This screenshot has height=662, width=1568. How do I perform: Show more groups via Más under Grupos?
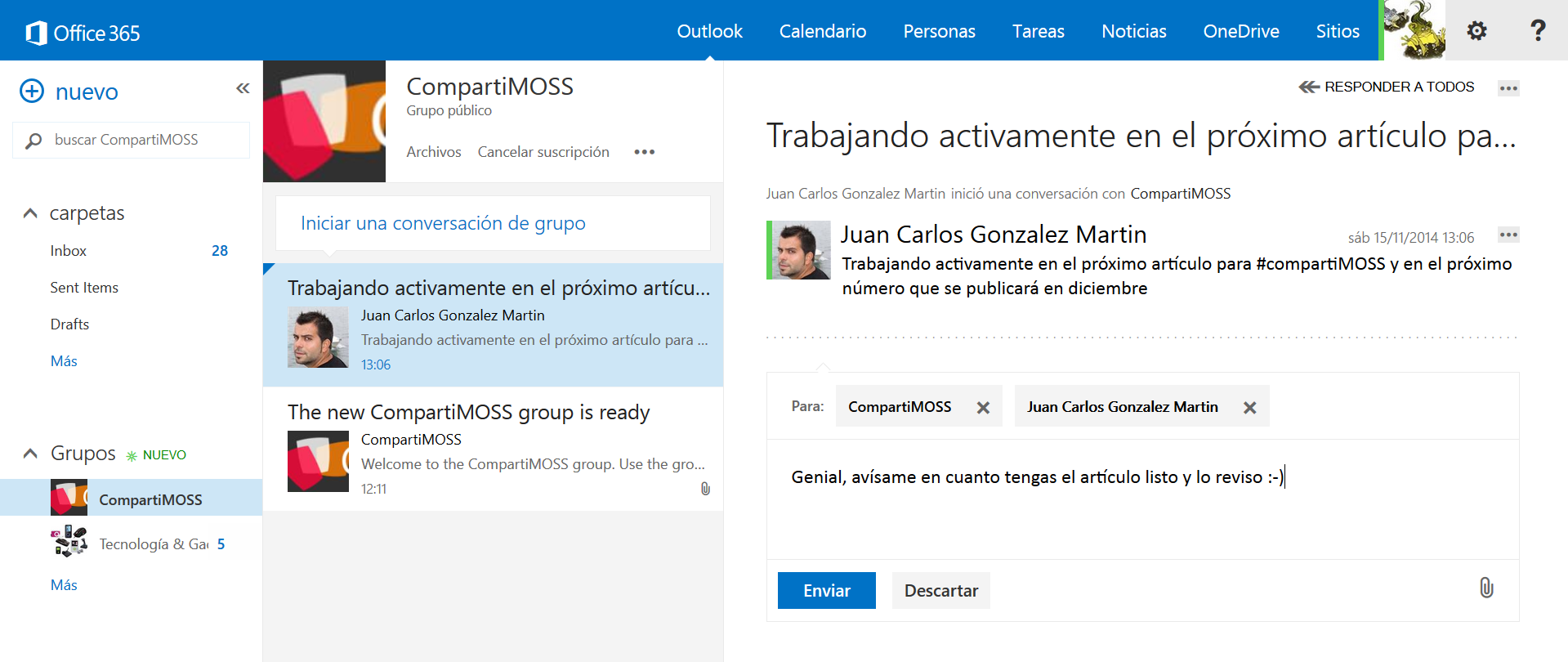click(x=64, y=585)
